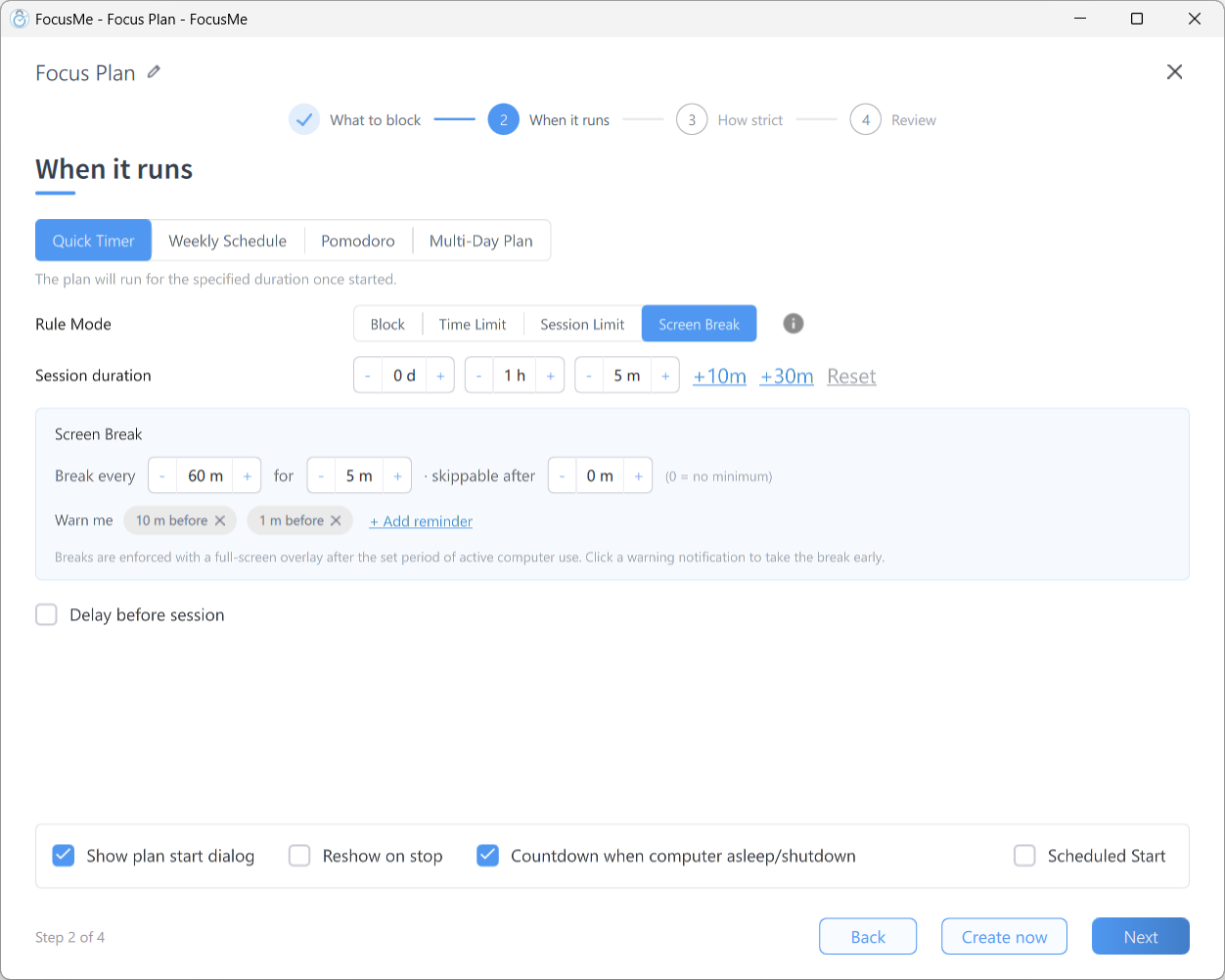Click the Create now button
This screenshot has width=1225, height=980.
[1004, 936]
